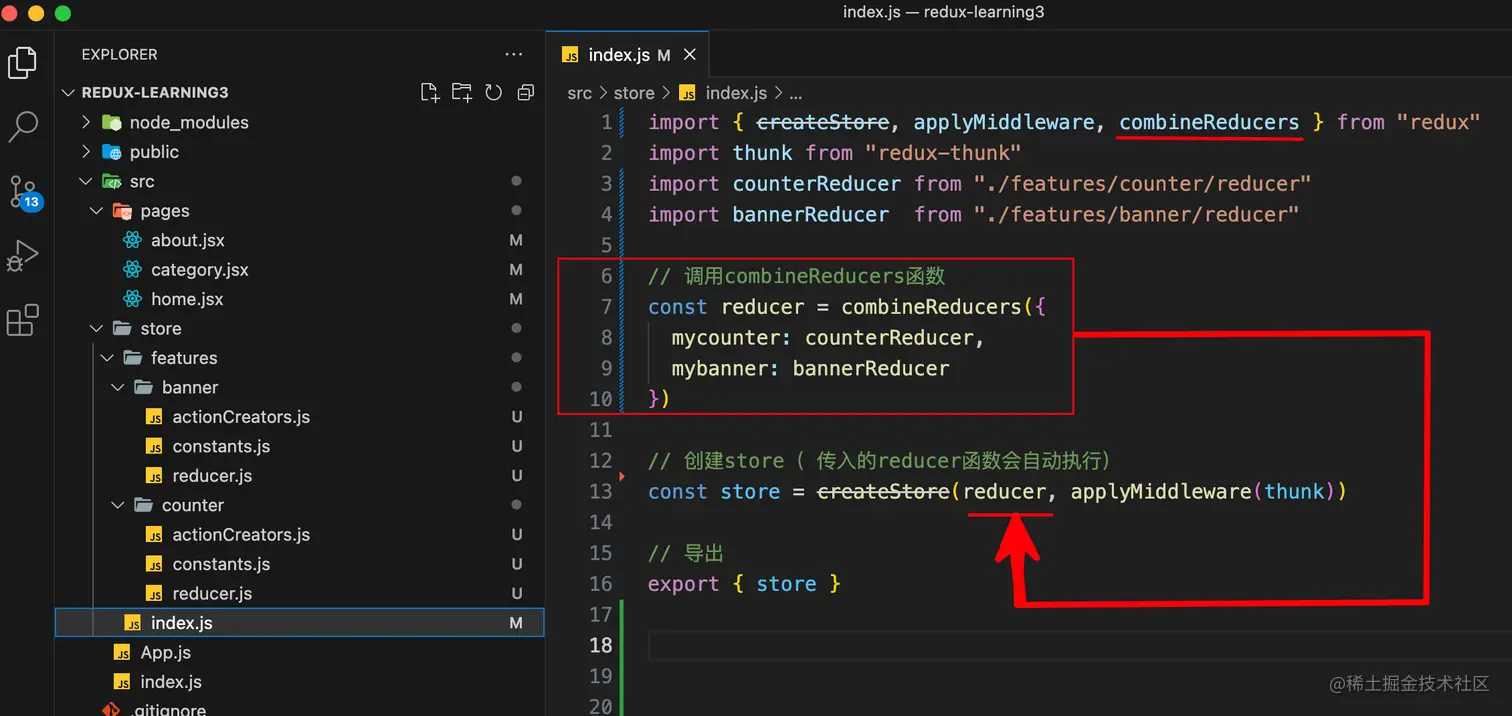This screenshot has width=1512, height=716.
Task: Click mybanner key on line 9
Action: click(x=720, y=369)
